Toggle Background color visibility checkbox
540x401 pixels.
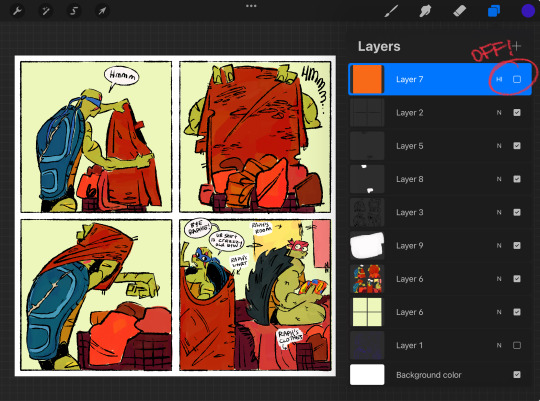tap(517, 374)
